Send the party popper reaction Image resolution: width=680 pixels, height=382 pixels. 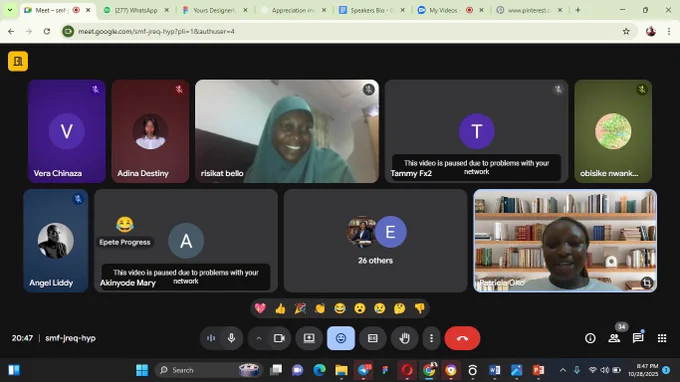point(300,308)
